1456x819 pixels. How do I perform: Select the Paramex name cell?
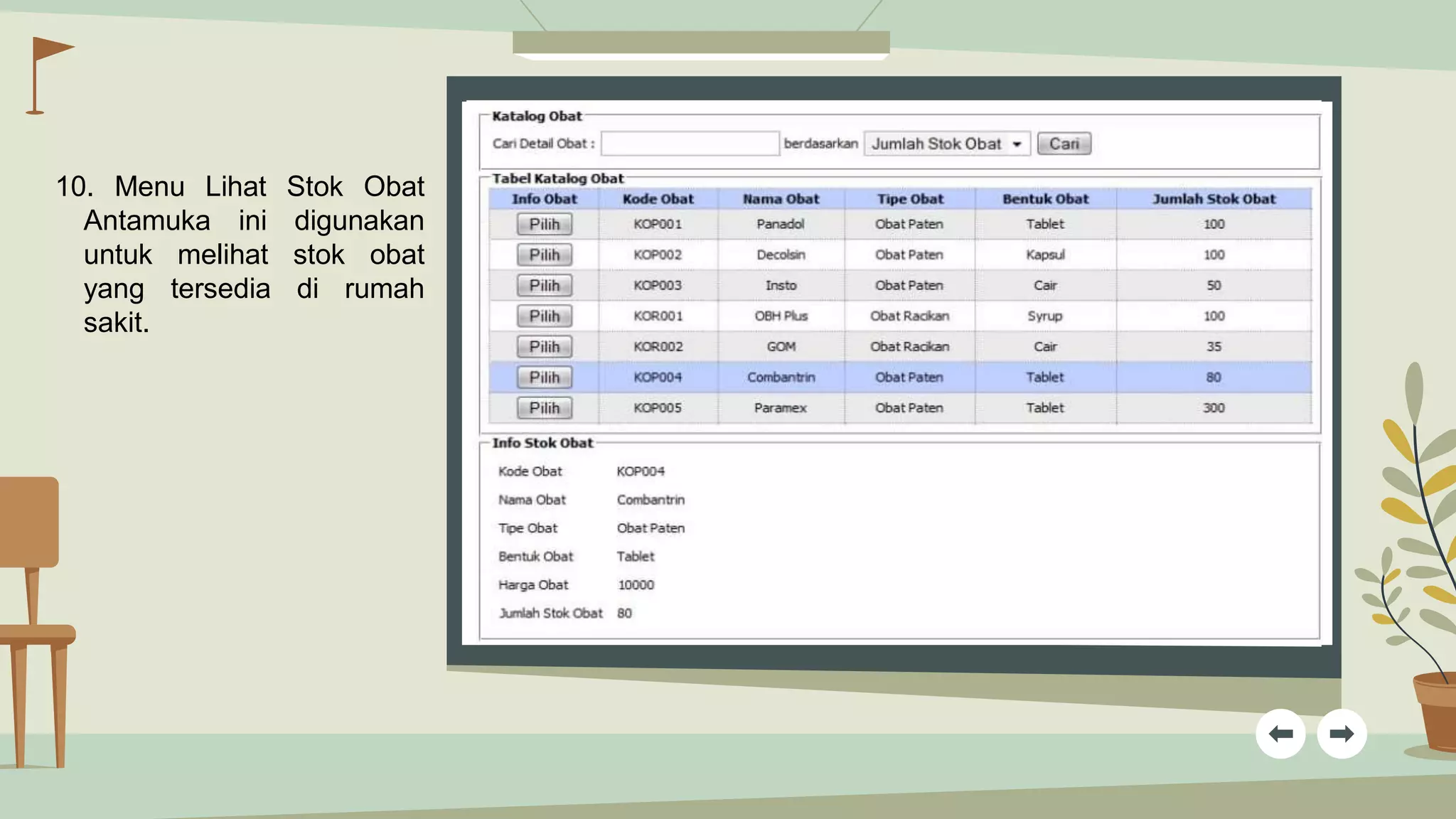781,408
